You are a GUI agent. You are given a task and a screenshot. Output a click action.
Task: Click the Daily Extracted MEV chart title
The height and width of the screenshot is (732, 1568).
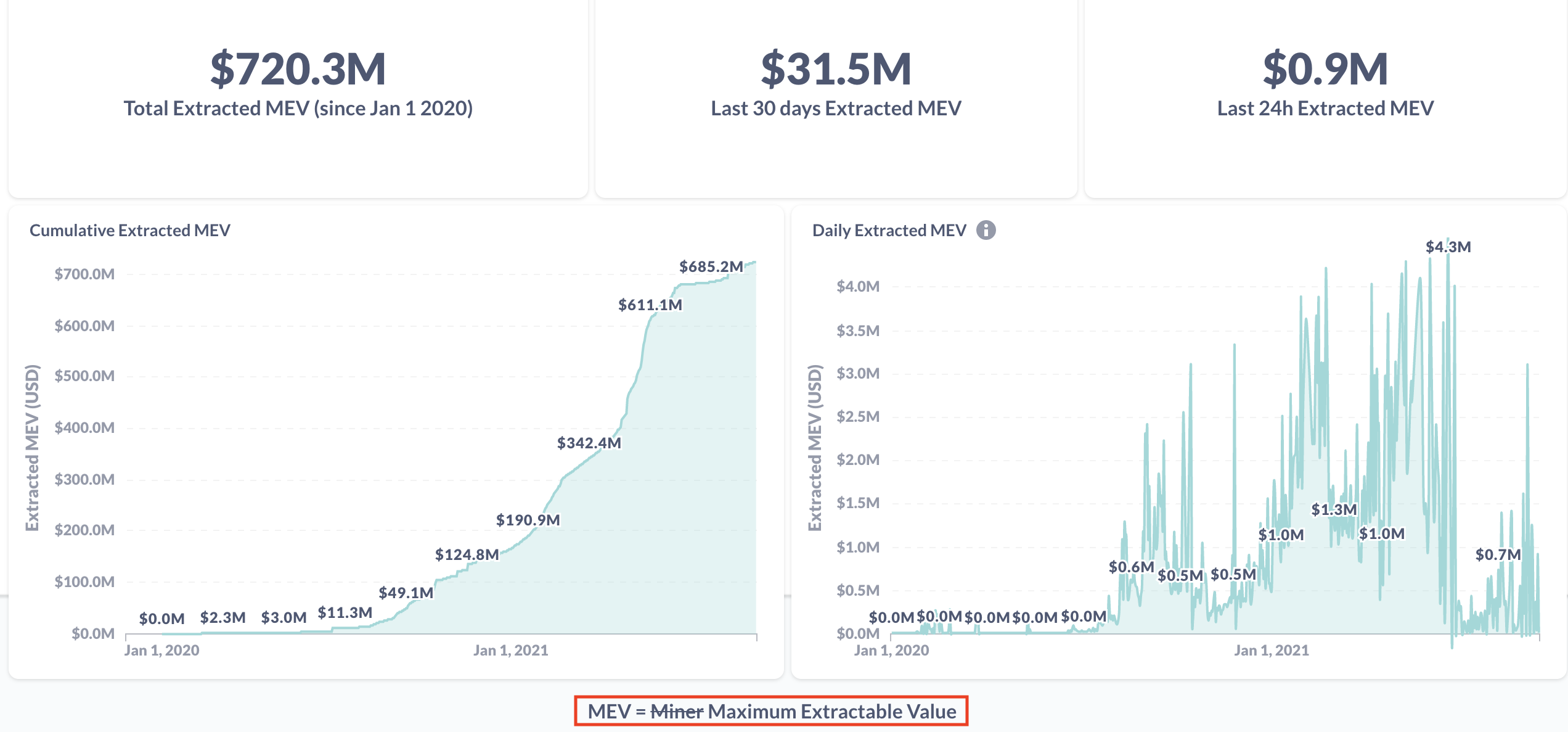pos(889,230)
